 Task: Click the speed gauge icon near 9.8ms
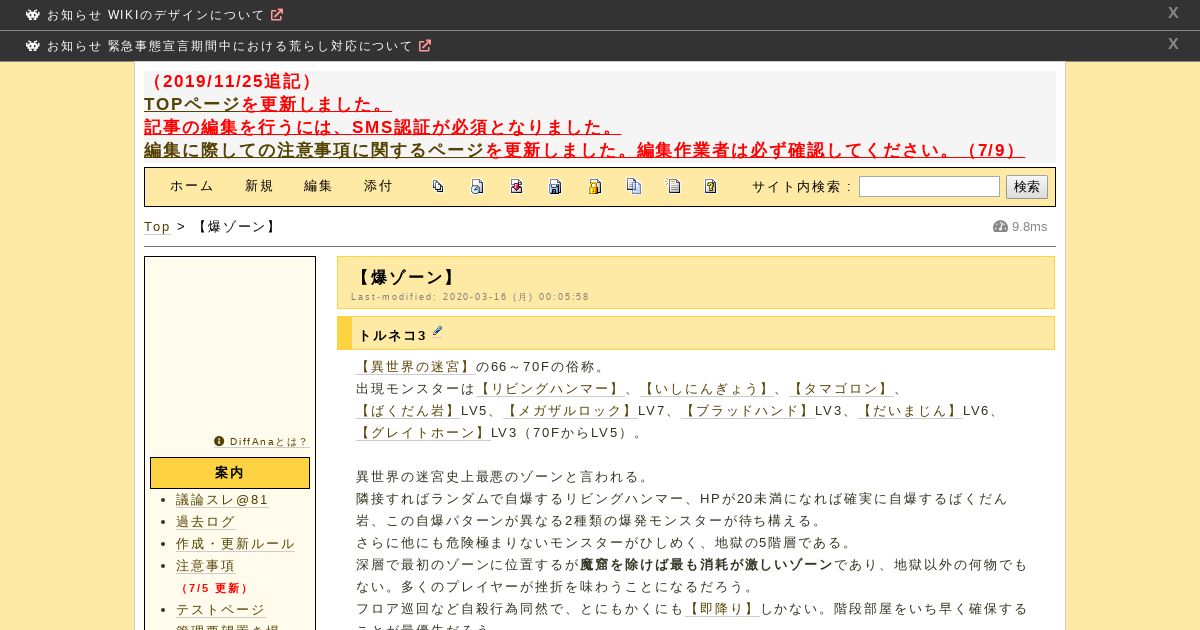pos(1000,226)
